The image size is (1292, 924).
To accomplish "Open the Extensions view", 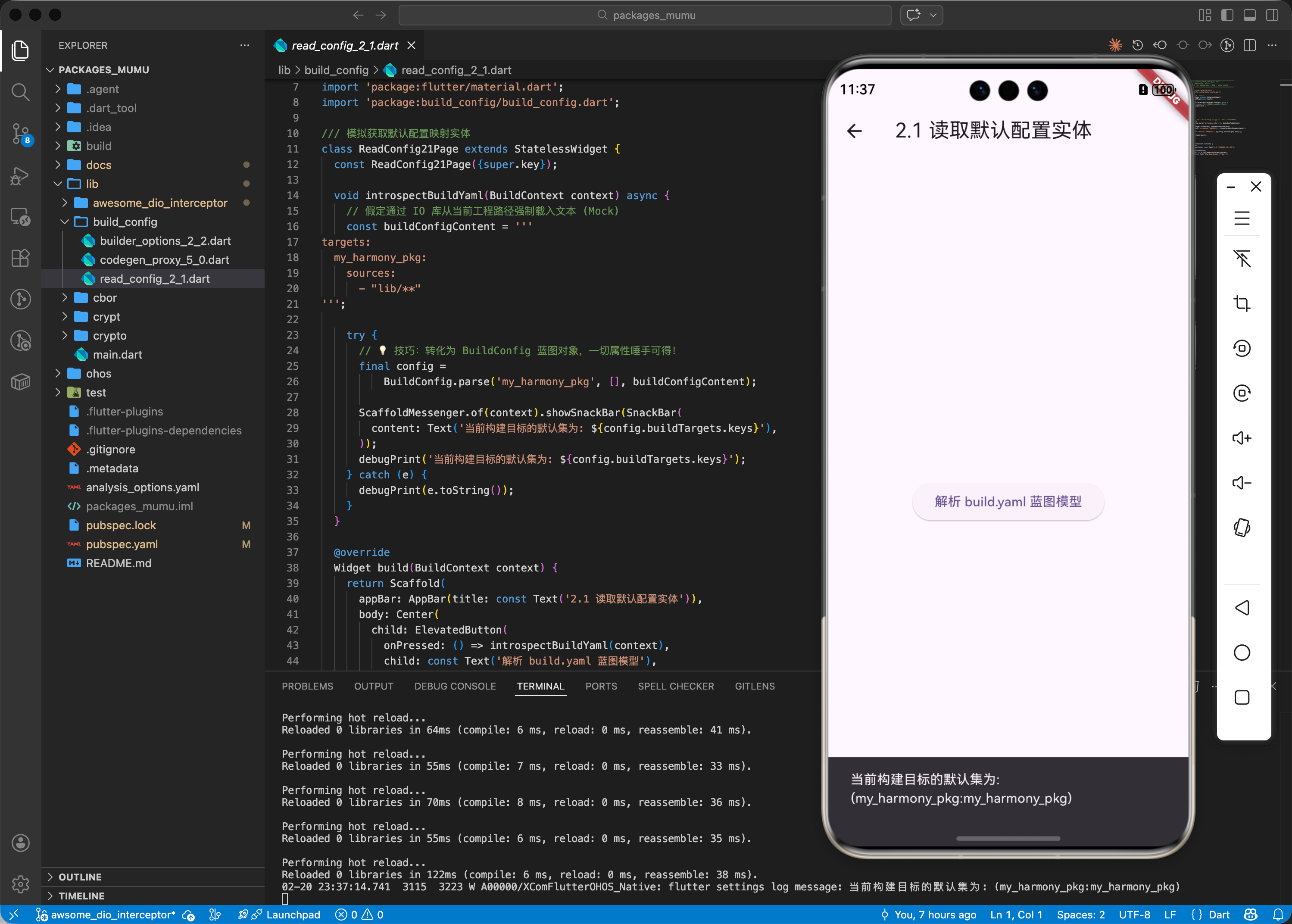I will click(x=21, y=258).
